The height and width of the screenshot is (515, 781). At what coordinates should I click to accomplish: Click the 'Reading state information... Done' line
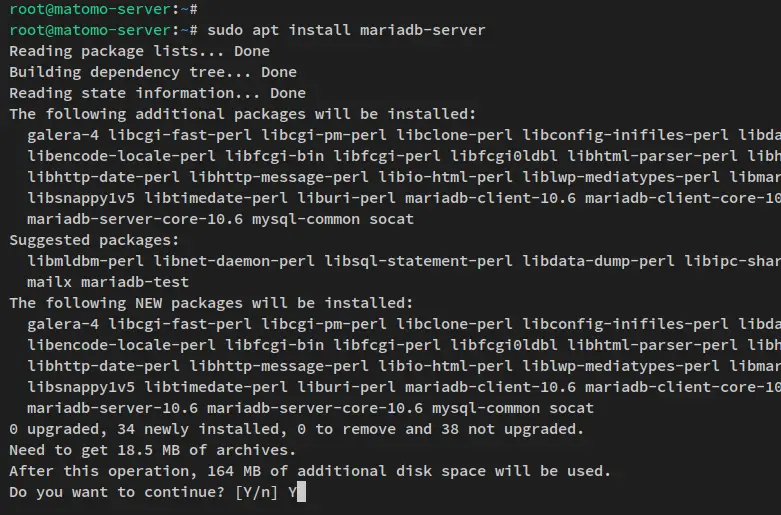(x=157, y=93)
